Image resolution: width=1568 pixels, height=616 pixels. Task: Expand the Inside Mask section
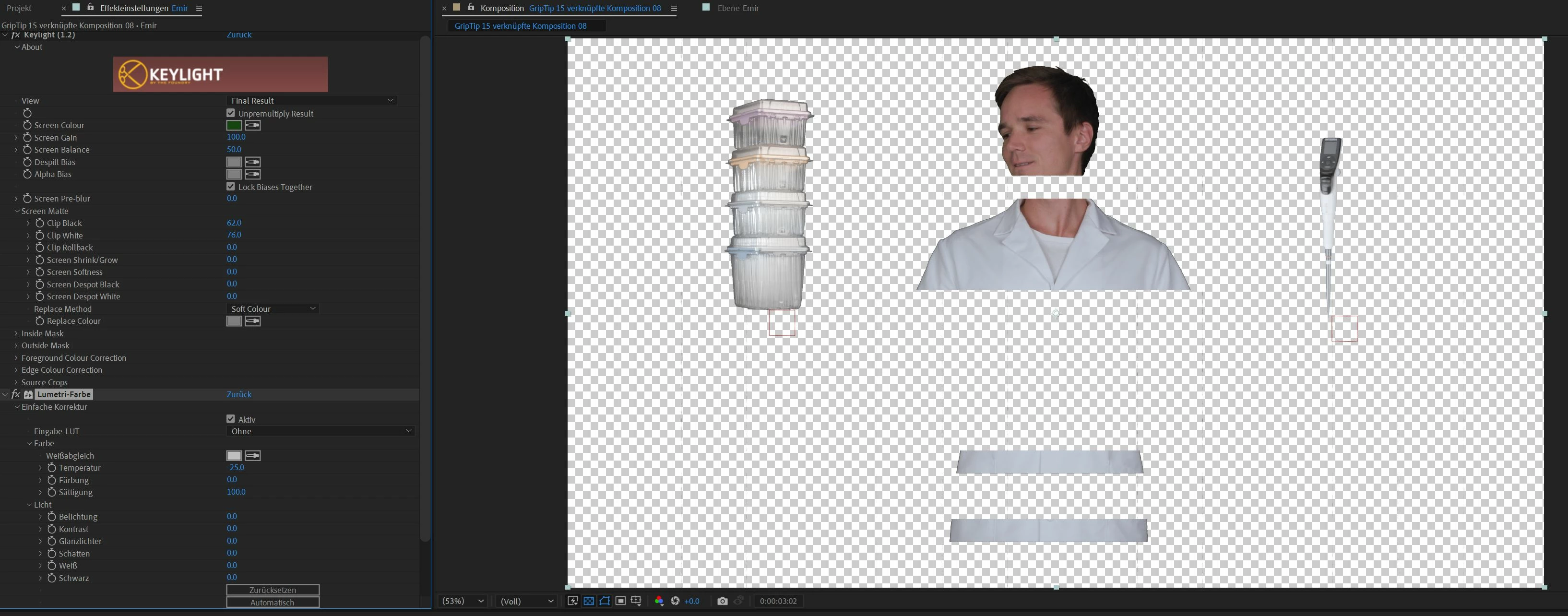pos(16,333)
